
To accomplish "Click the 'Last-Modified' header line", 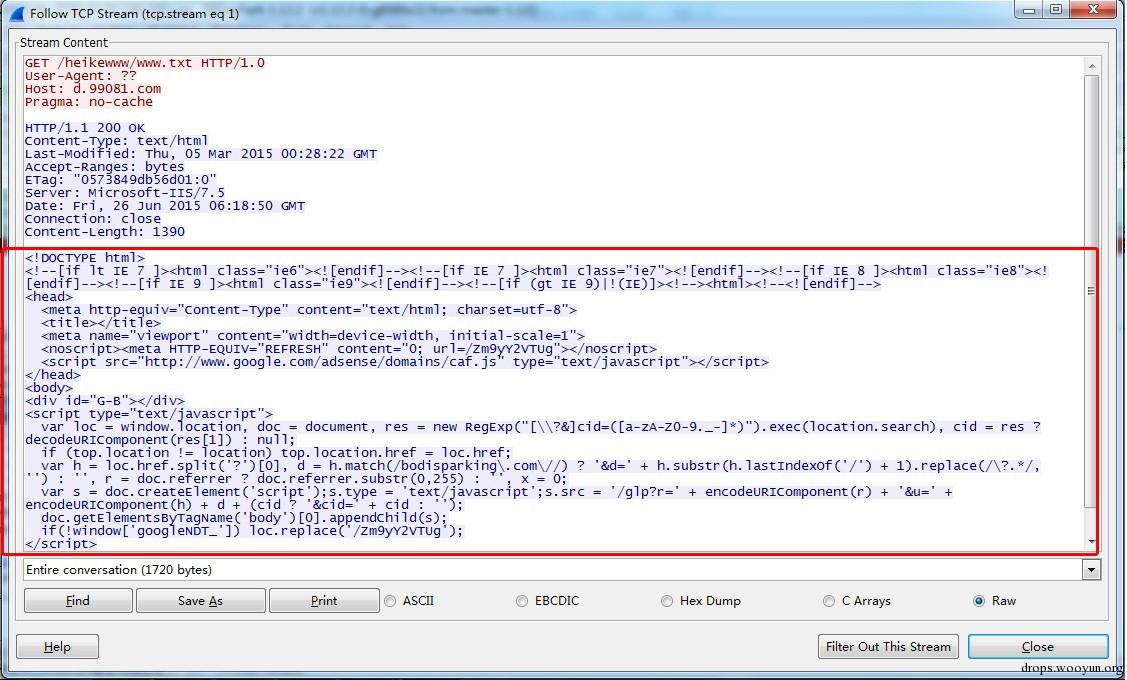I will pos(201,154).
